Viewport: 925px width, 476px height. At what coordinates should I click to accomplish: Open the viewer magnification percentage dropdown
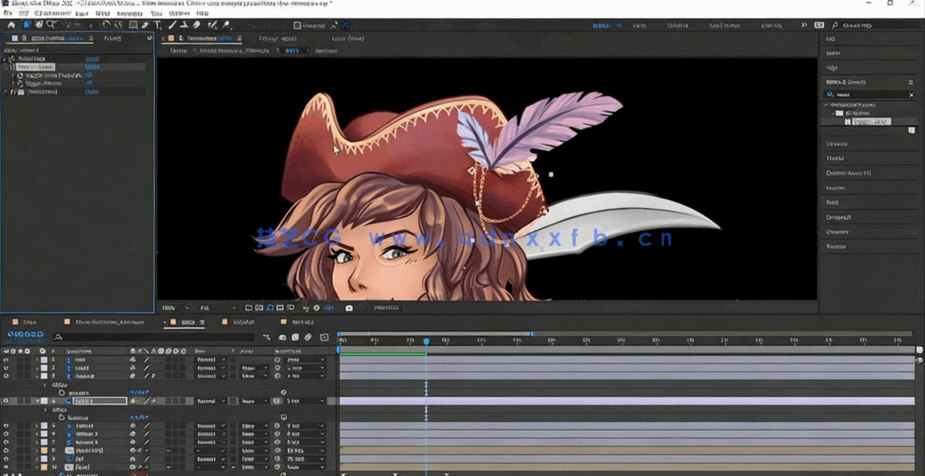click(174, 308)
